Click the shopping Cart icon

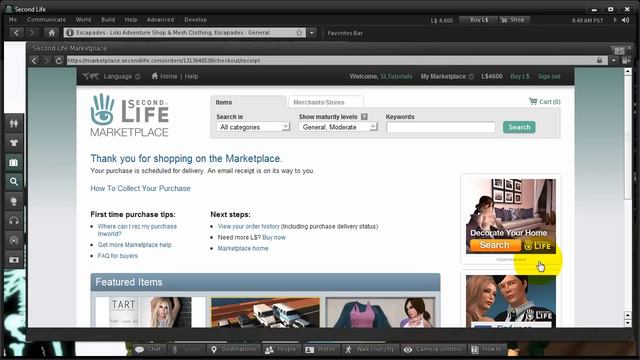point(533,101)
